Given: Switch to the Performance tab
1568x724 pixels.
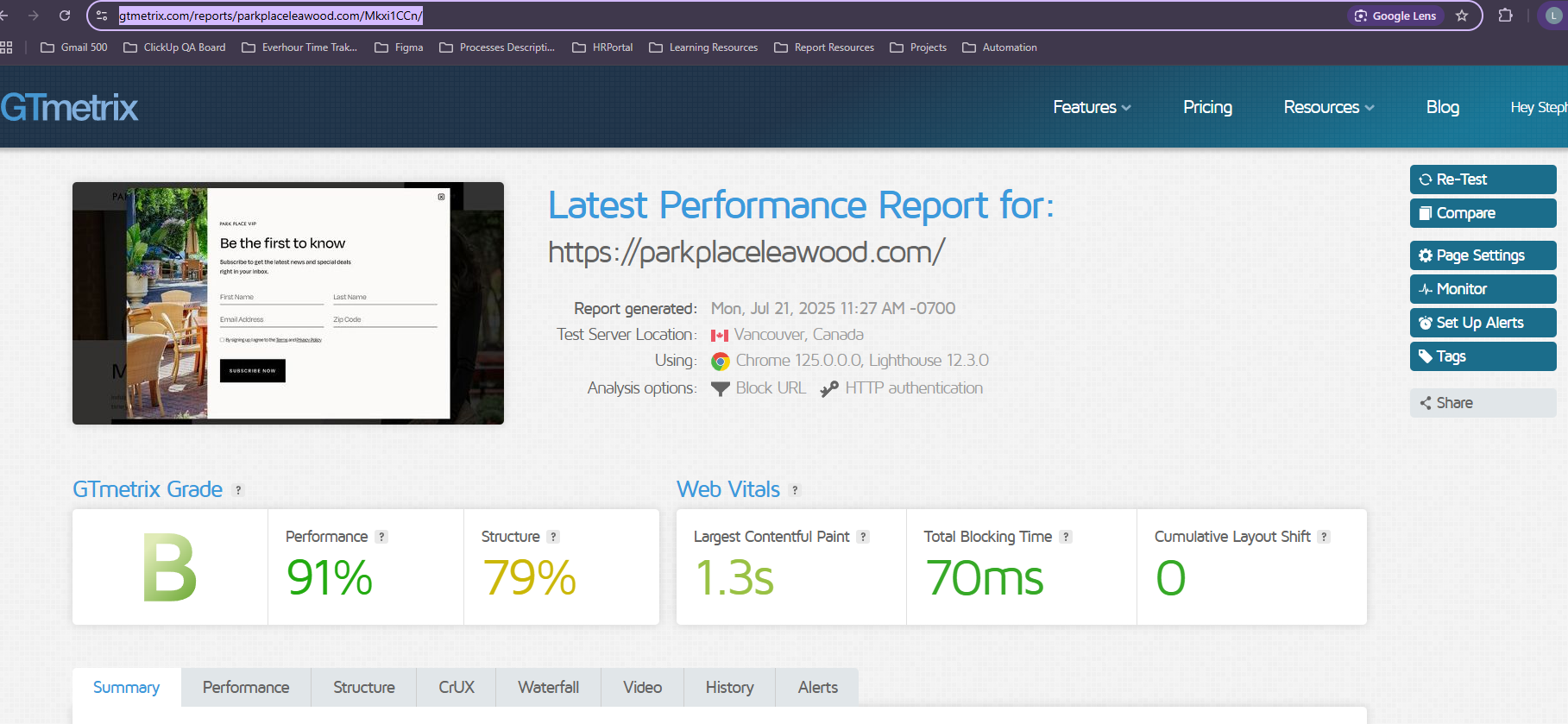Looking at the screenshot, I should click(246, 687).
